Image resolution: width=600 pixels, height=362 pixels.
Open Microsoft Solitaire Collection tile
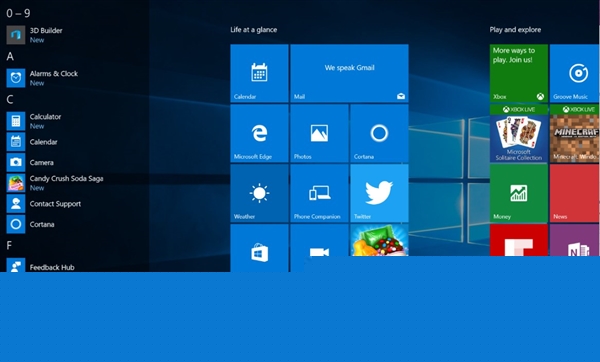coord(519,133)
